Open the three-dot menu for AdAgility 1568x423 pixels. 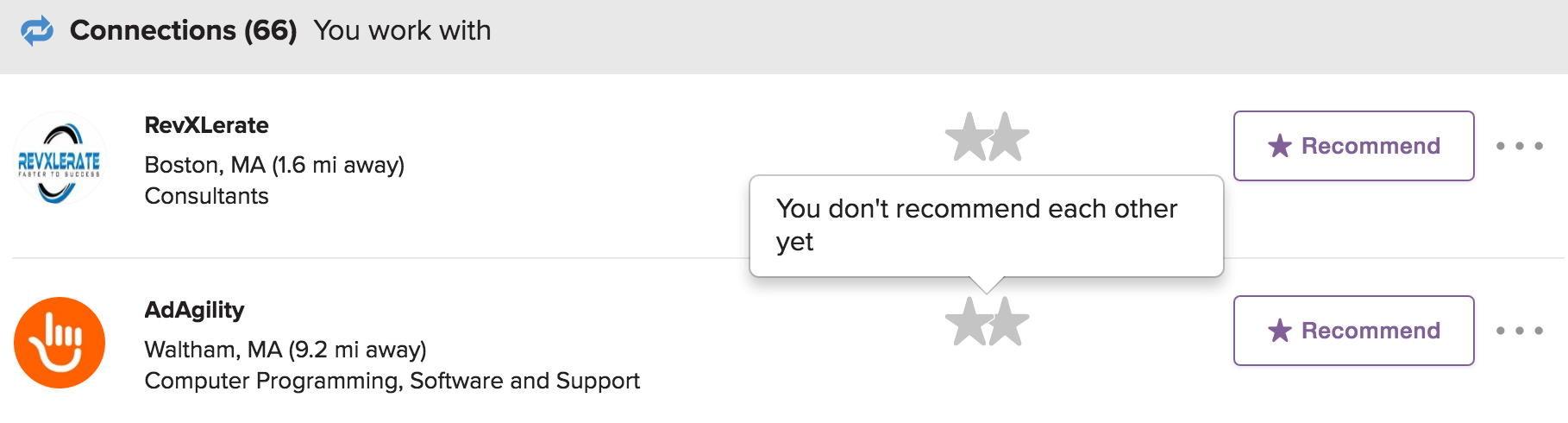click(x=1520, y=331)
